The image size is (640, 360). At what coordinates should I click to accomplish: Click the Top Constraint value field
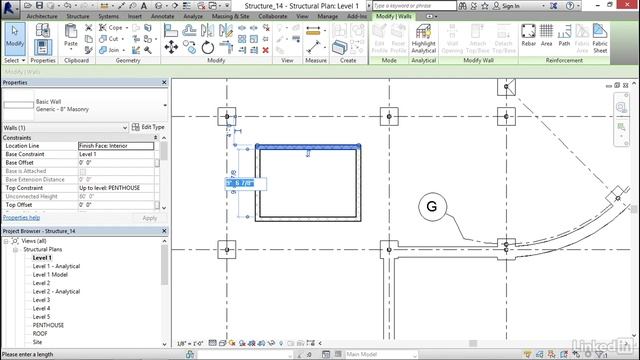[x=116, y=188]
